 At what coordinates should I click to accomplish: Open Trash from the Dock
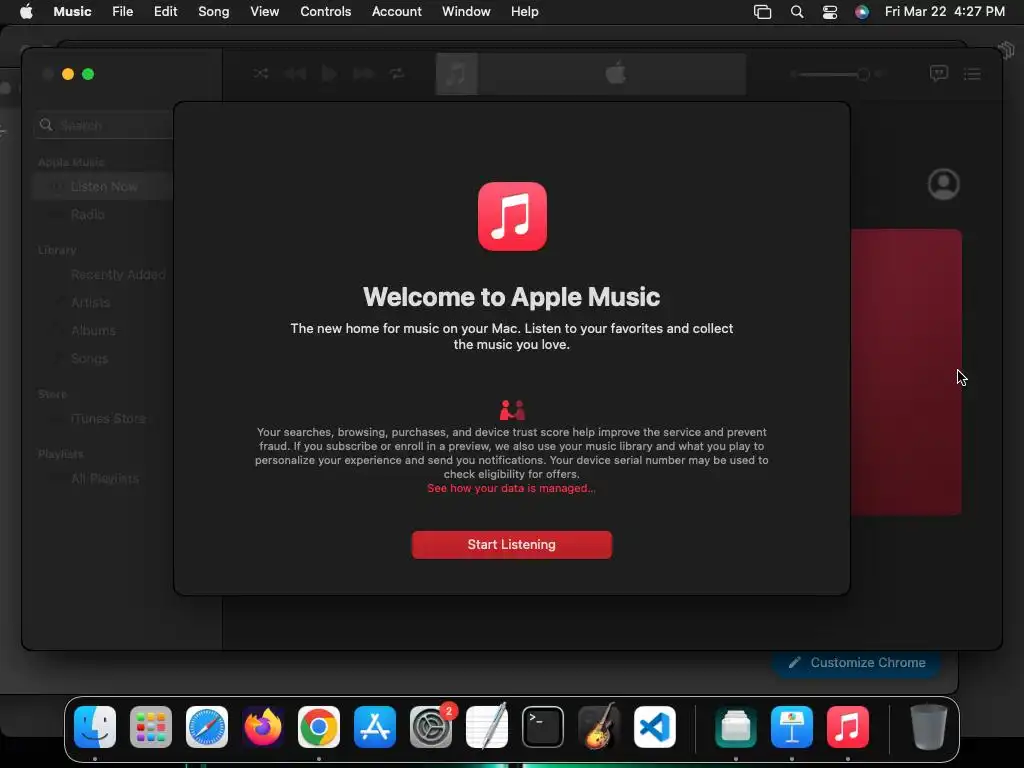[929, 727]
